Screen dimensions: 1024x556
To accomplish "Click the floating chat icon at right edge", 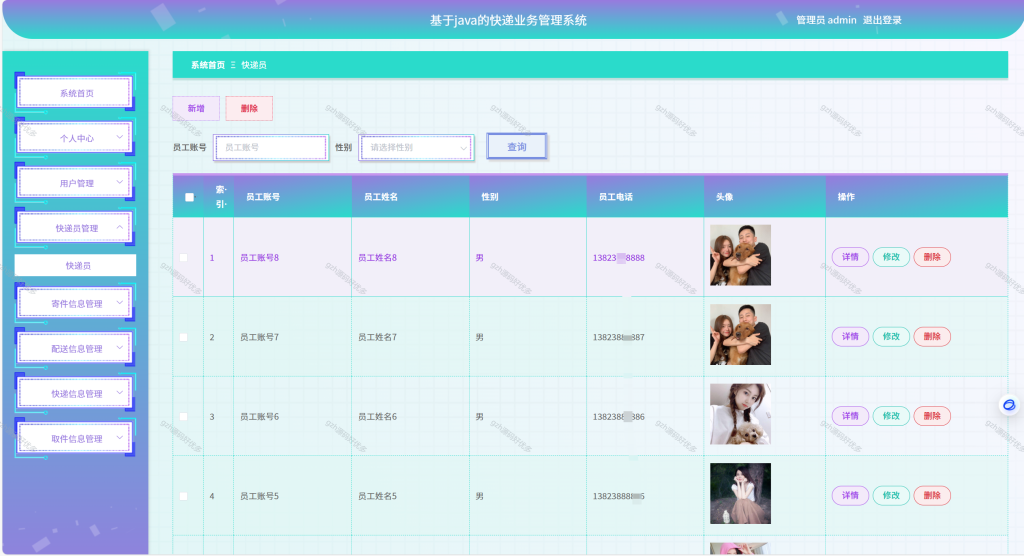I will [1009, 405].
